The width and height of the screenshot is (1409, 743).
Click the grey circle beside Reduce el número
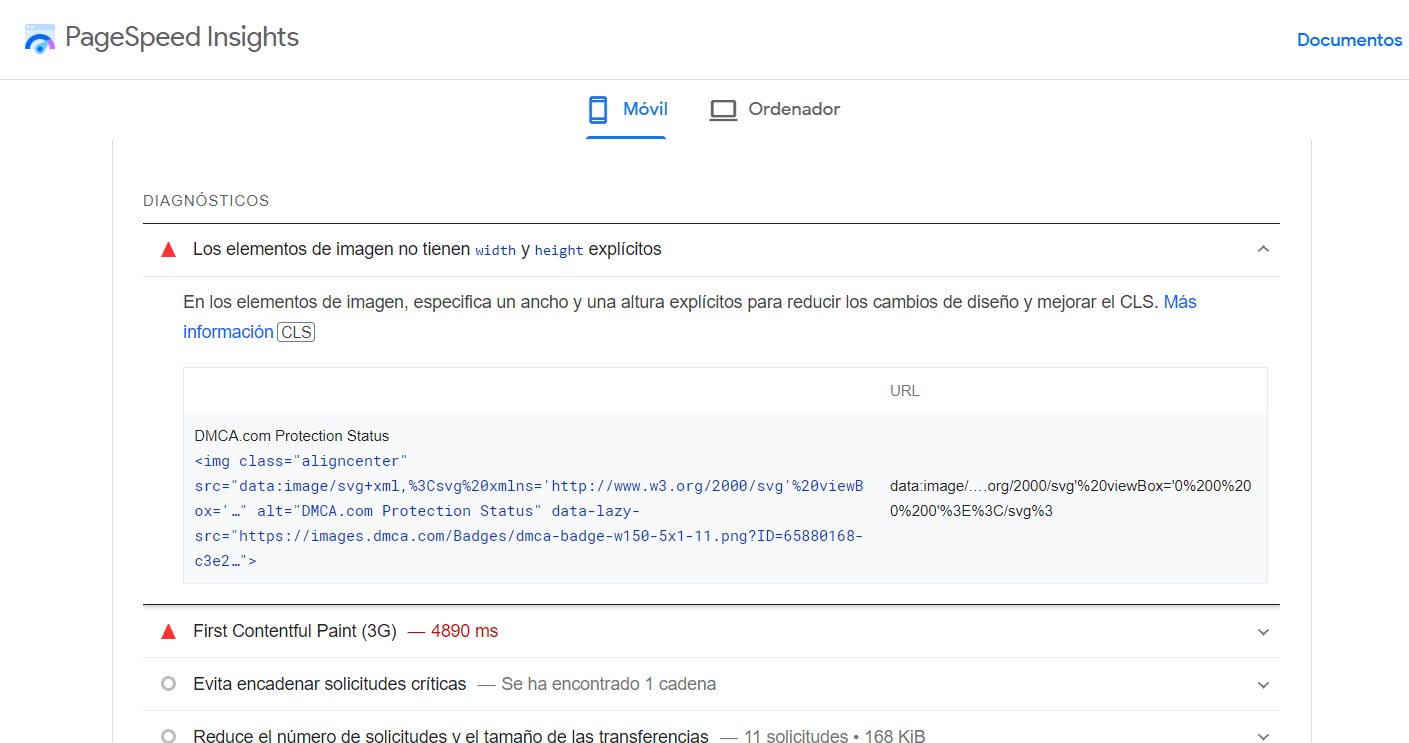[169, 737]
